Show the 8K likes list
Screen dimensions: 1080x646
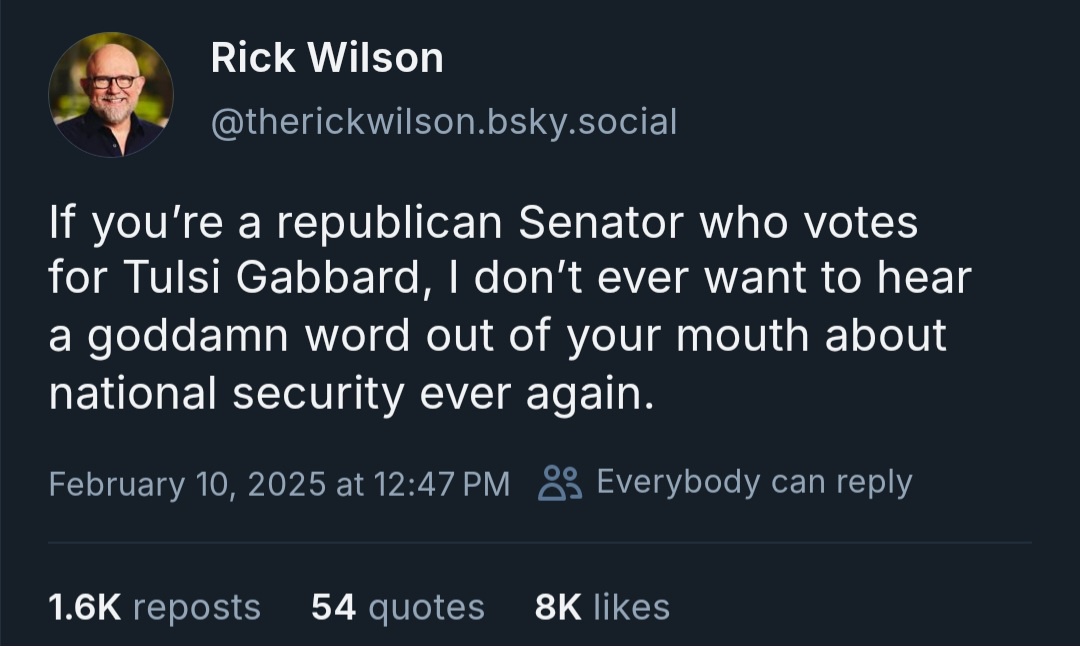[x=602, y=607]
